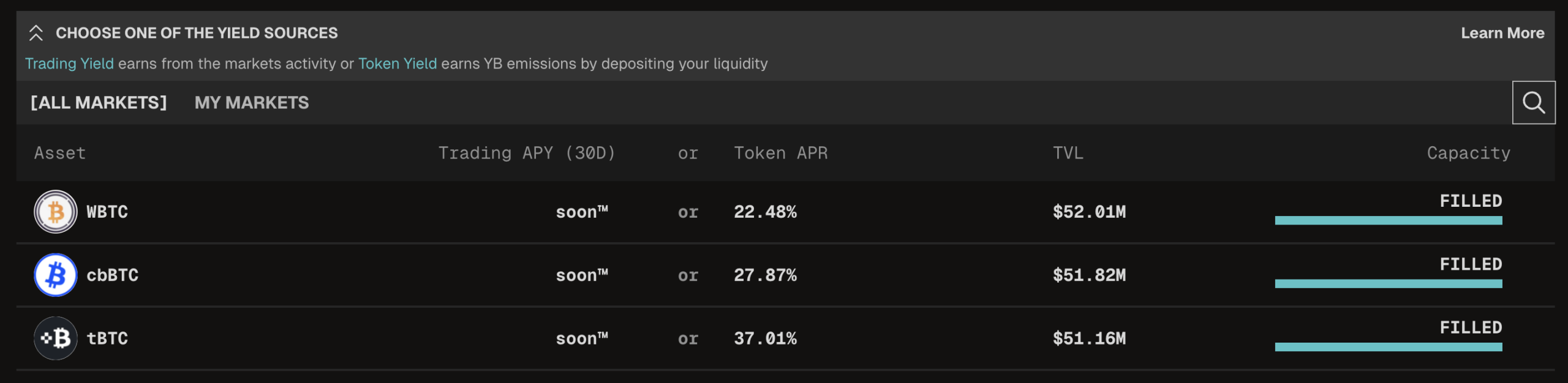Viewport: 1568px width, 383px height.
Task: Sort by the Token APR column header
Action: [781, 153]
